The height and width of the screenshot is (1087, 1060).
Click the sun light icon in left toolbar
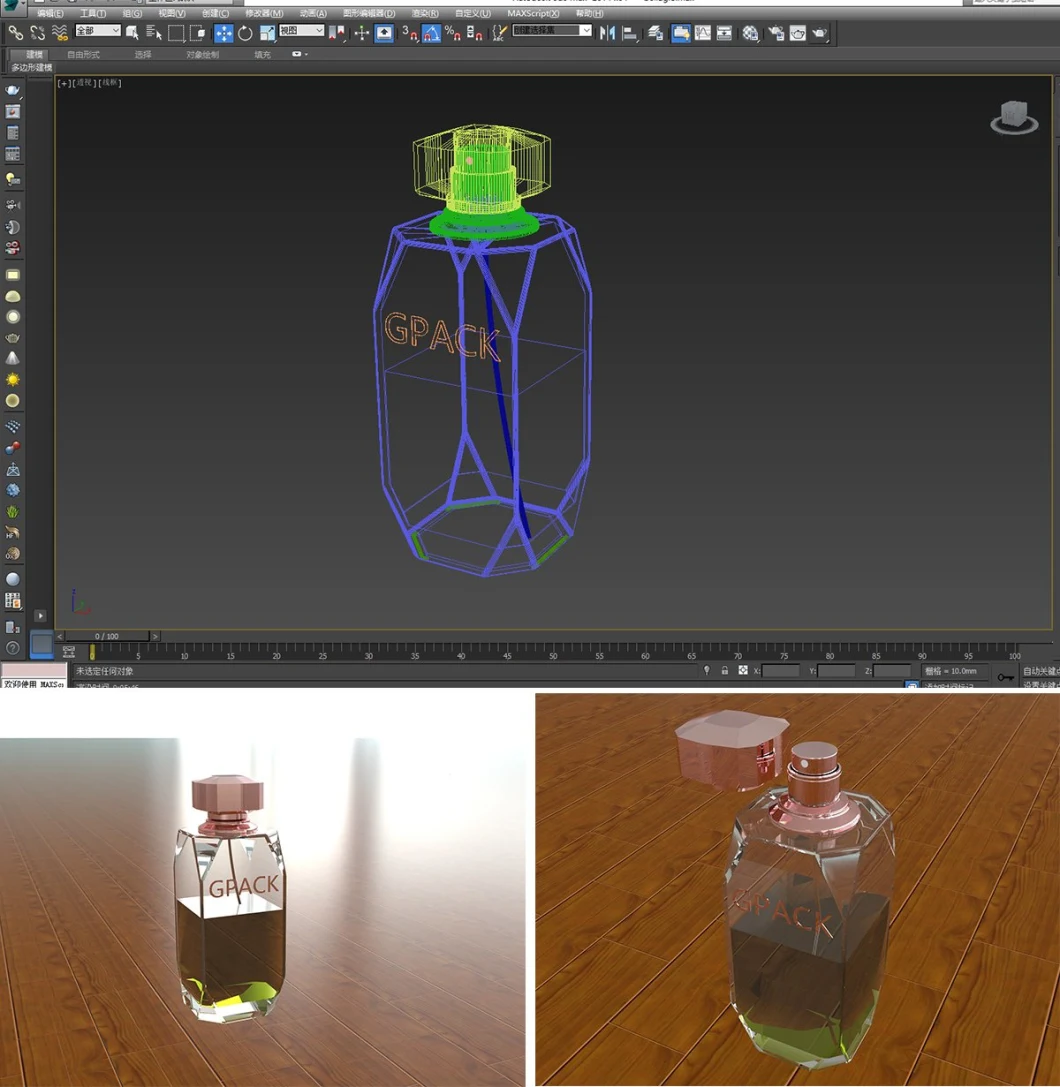click(x=12, y=380)
